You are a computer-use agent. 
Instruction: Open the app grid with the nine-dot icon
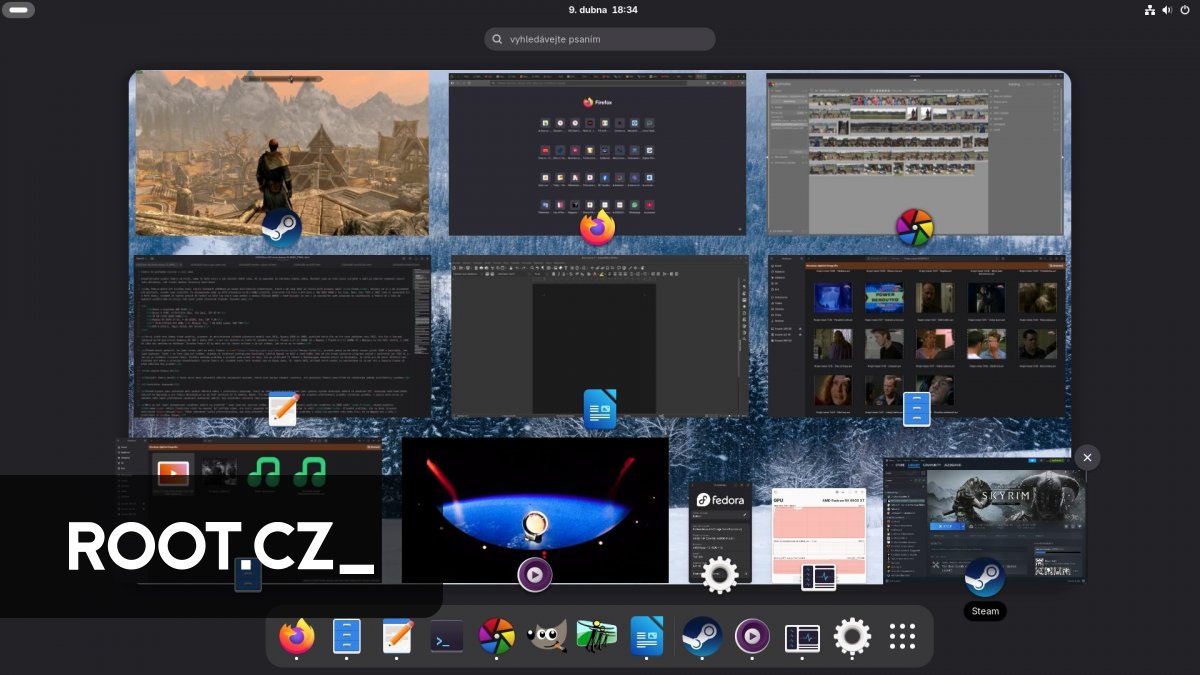(902, 636)
